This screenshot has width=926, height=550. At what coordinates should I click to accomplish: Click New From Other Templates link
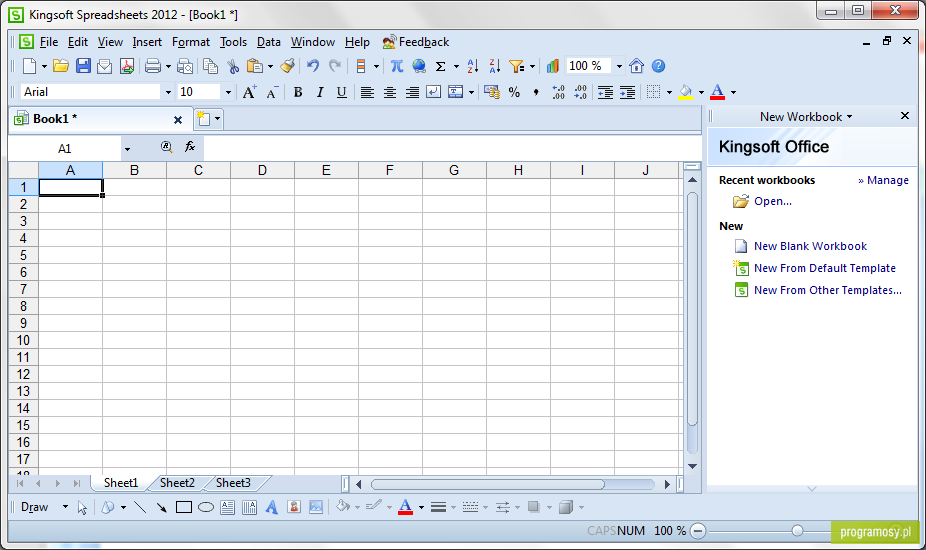tap(827, 290)
